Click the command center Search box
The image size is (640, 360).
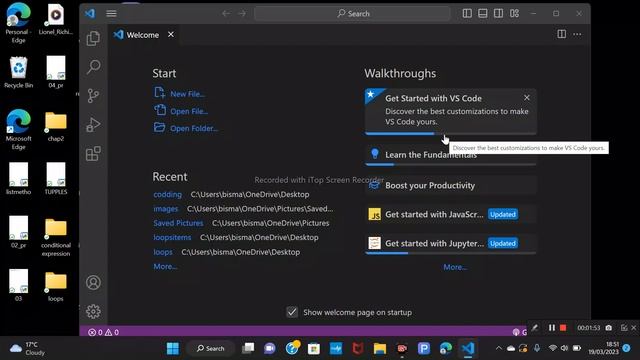point(352,13)
